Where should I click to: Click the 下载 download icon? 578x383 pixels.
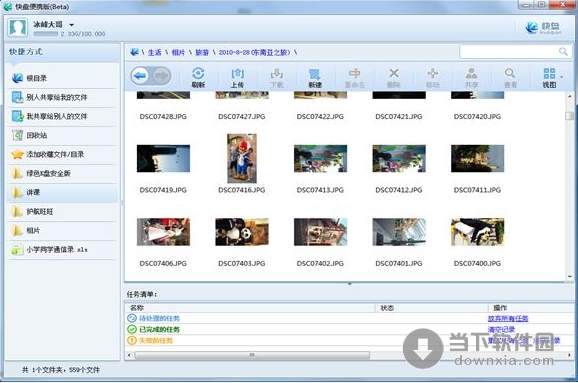[276, 73]
